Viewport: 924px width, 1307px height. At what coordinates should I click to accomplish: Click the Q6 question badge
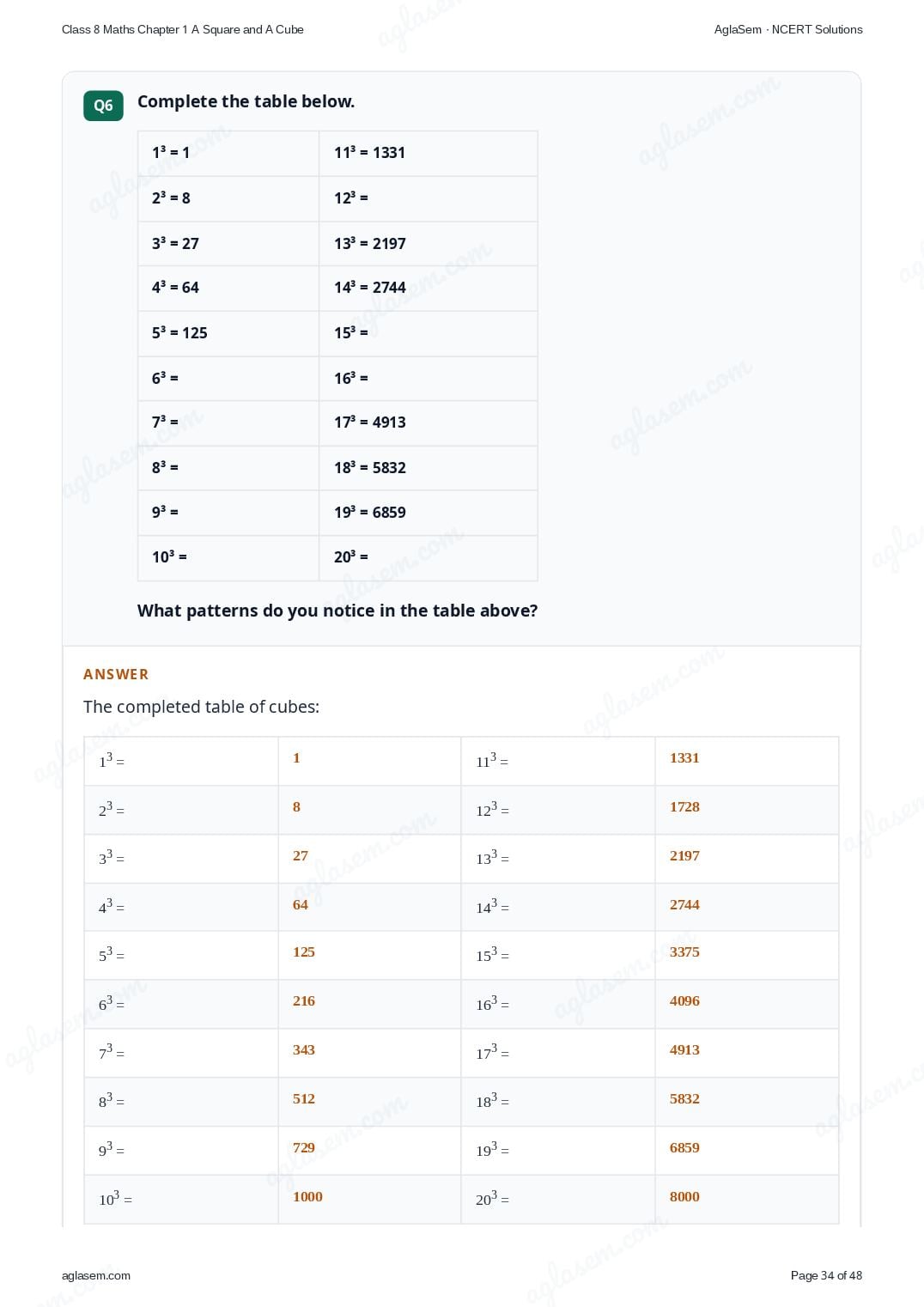coord(103,106)
